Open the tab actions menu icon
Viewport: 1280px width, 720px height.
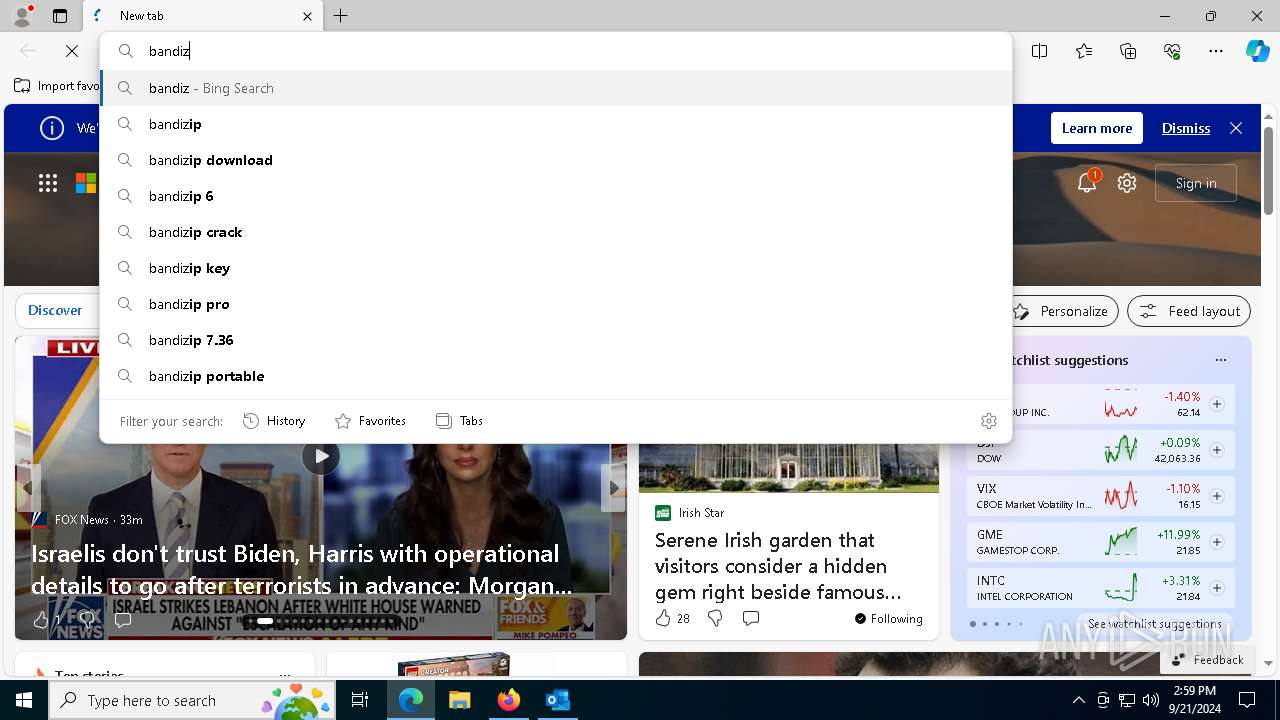tap(60, 16)
